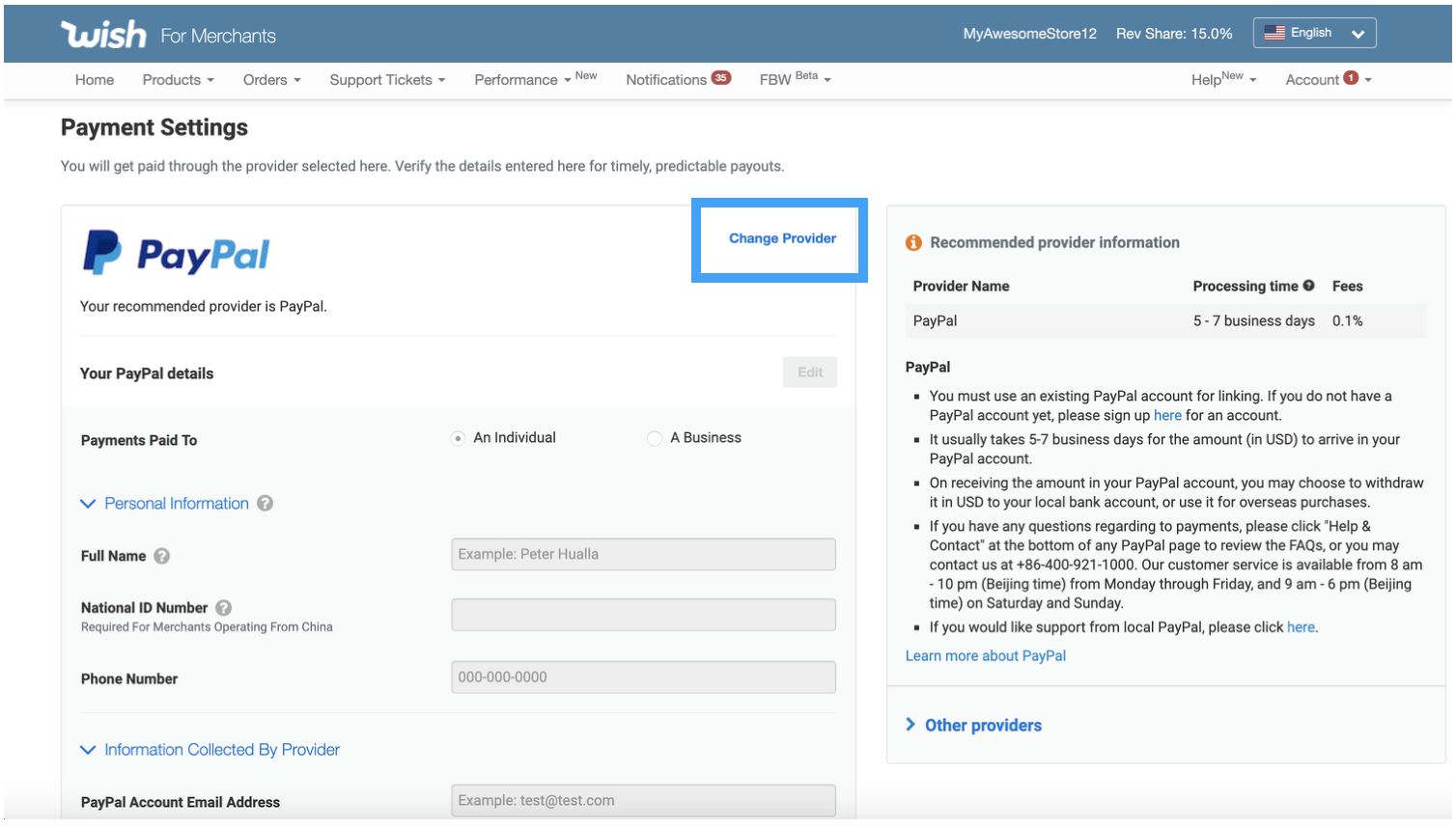The height and width of the screenshot is (828, 1456).
Task: Open the Orders menu
Action: pyautogui.click(x=271, y=80)
